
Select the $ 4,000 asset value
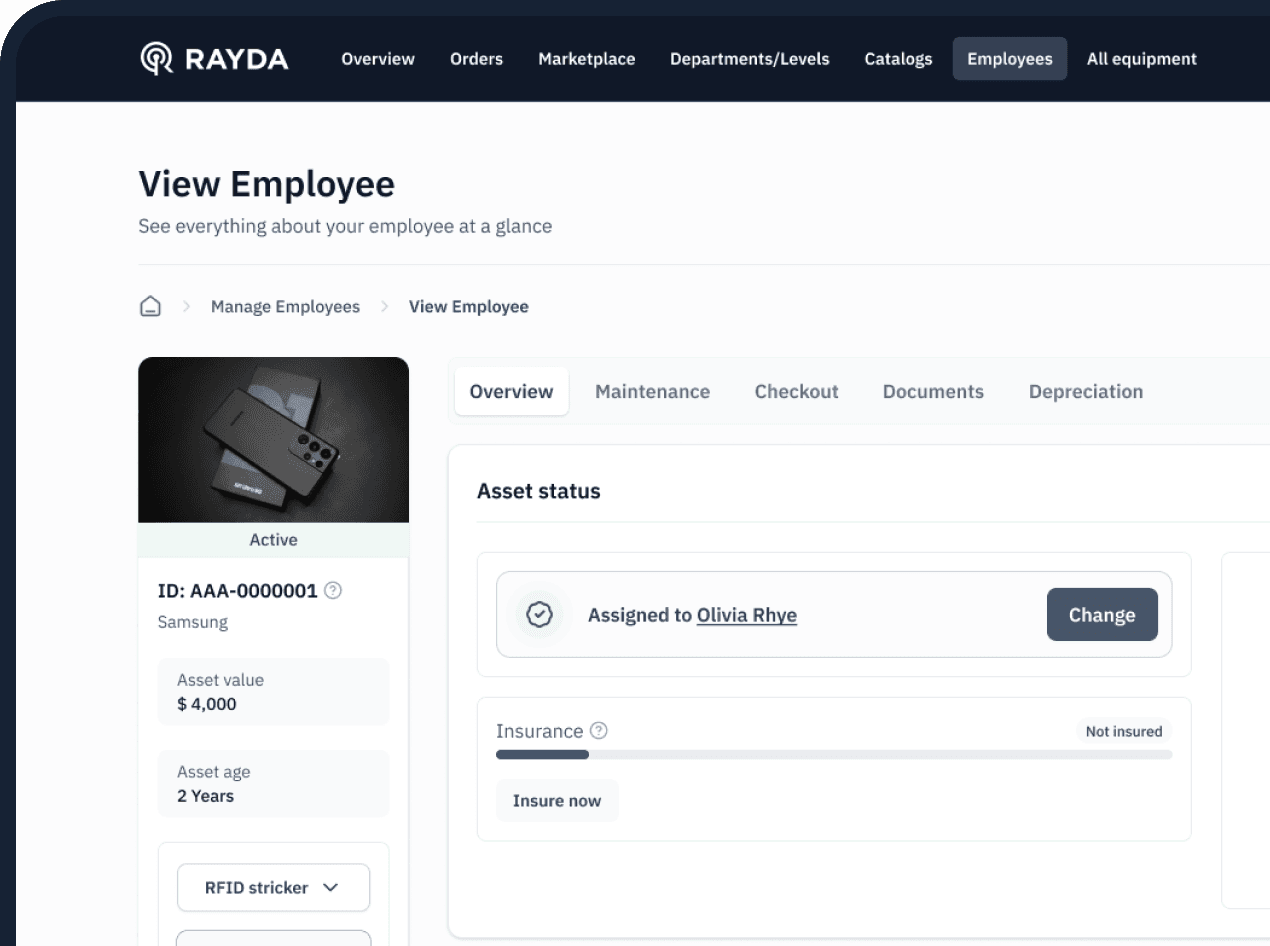[x=207, y=704]
